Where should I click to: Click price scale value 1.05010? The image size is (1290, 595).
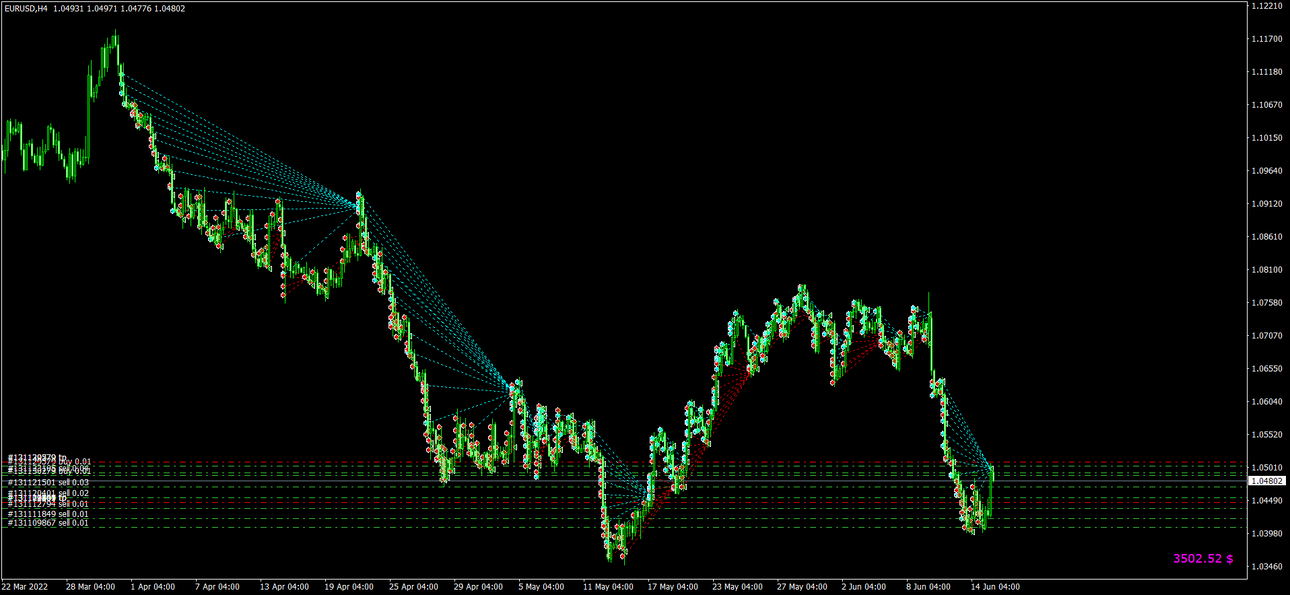point(1267,467)
